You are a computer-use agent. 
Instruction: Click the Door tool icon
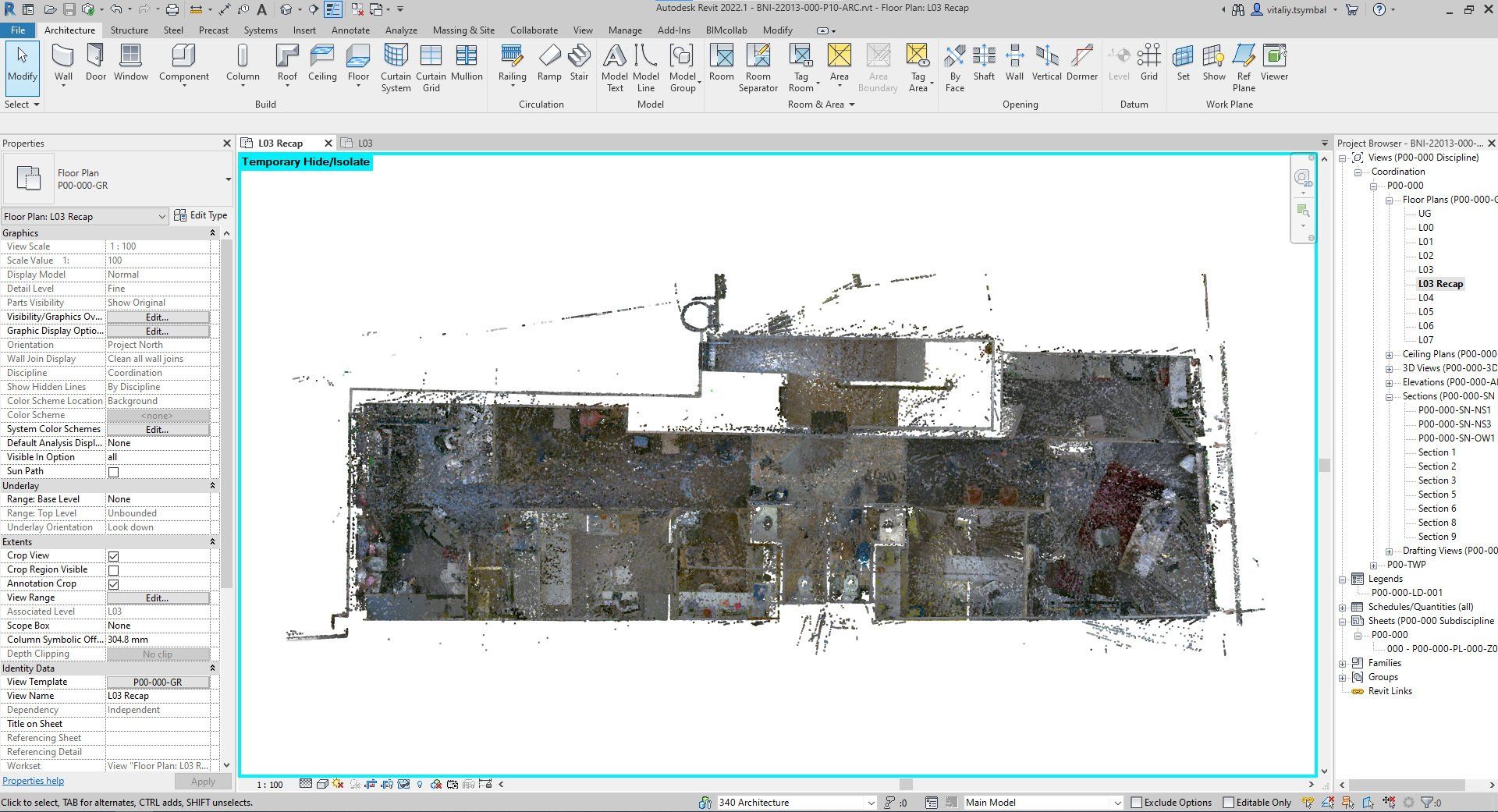click(95, 62)
